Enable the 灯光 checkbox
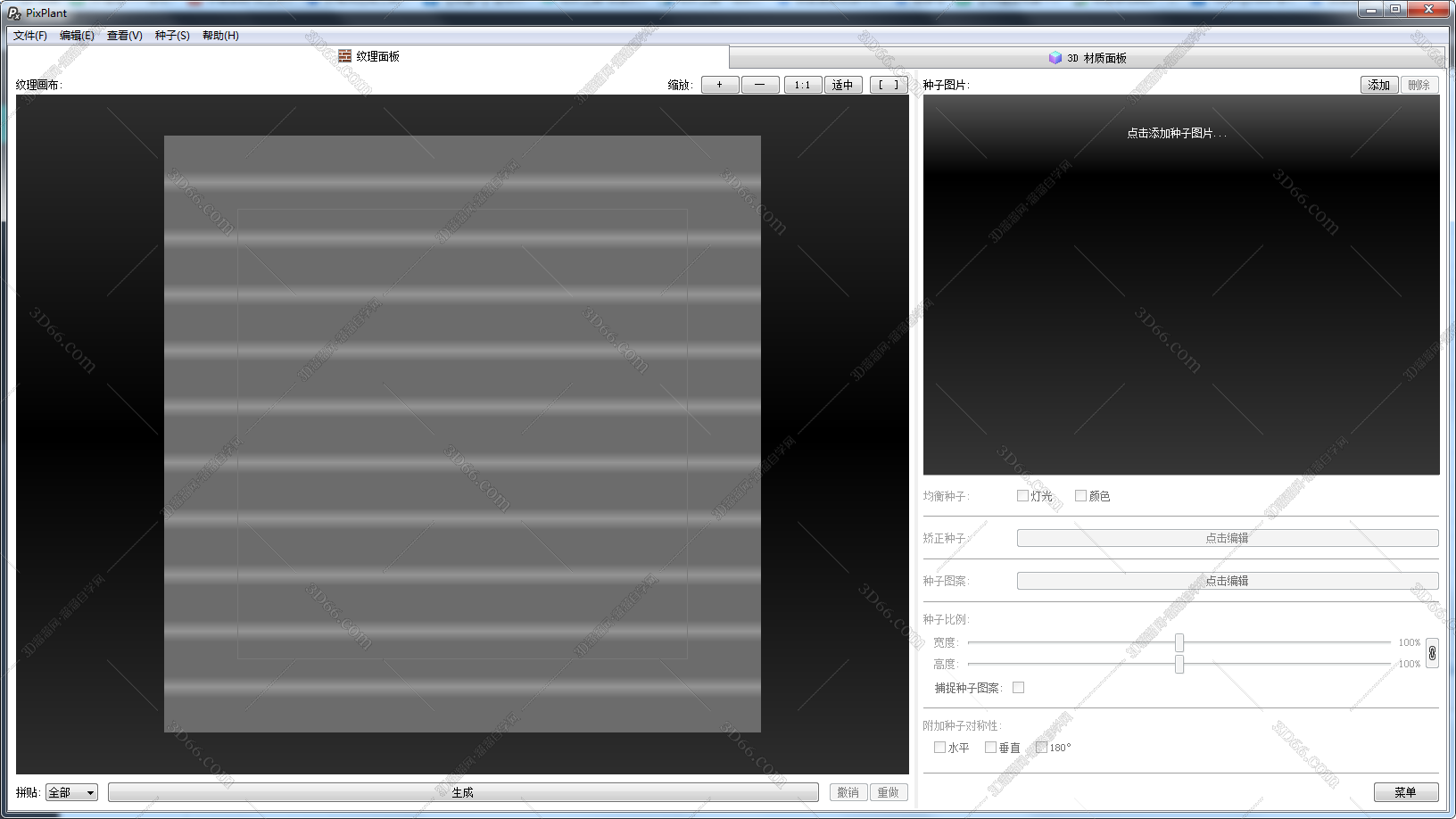The width and height of the screenshot is (1456, 819). coord(1022,496)
